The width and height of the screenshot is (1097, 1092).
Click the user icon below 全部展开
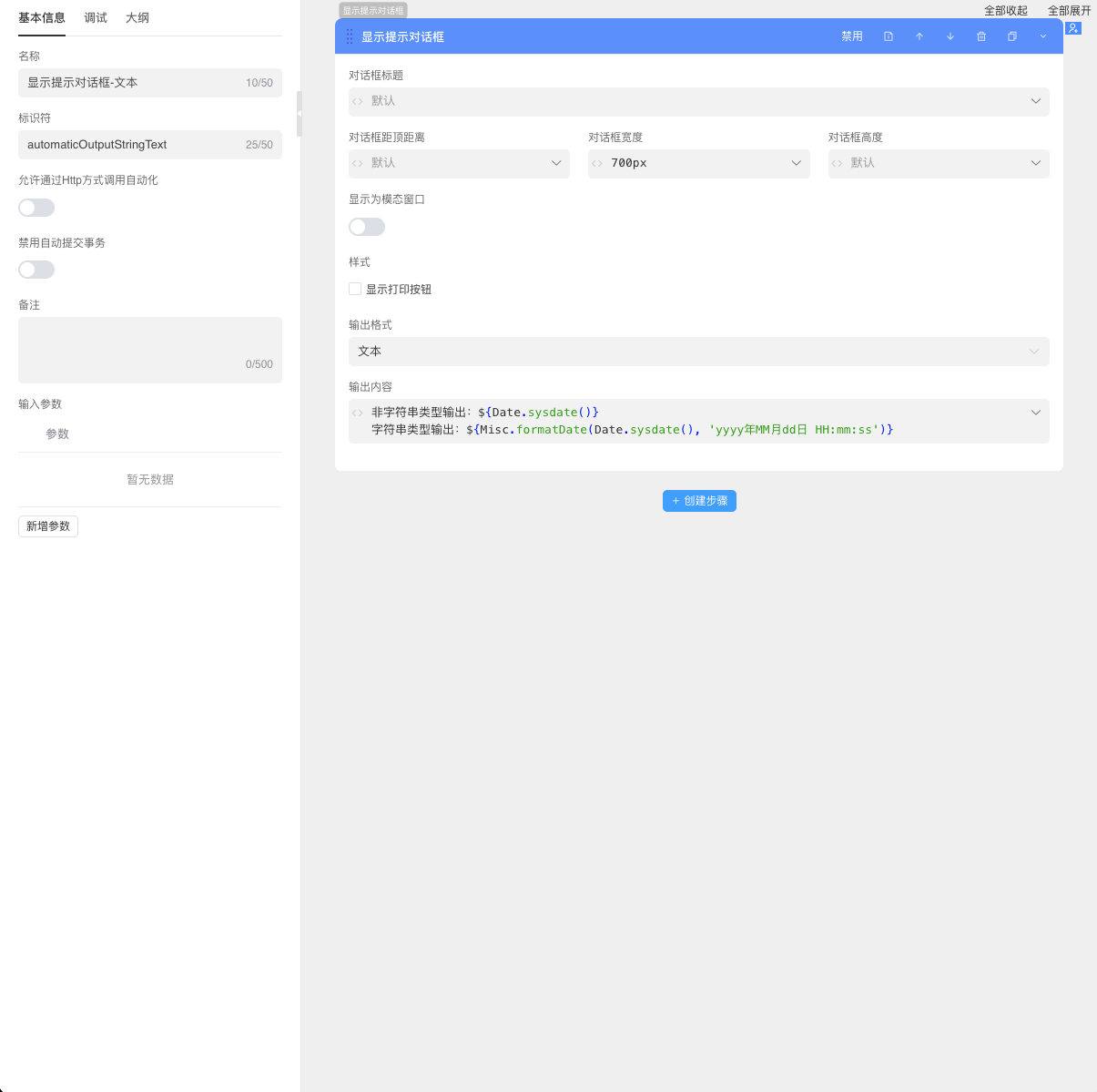coord(1073,28)
